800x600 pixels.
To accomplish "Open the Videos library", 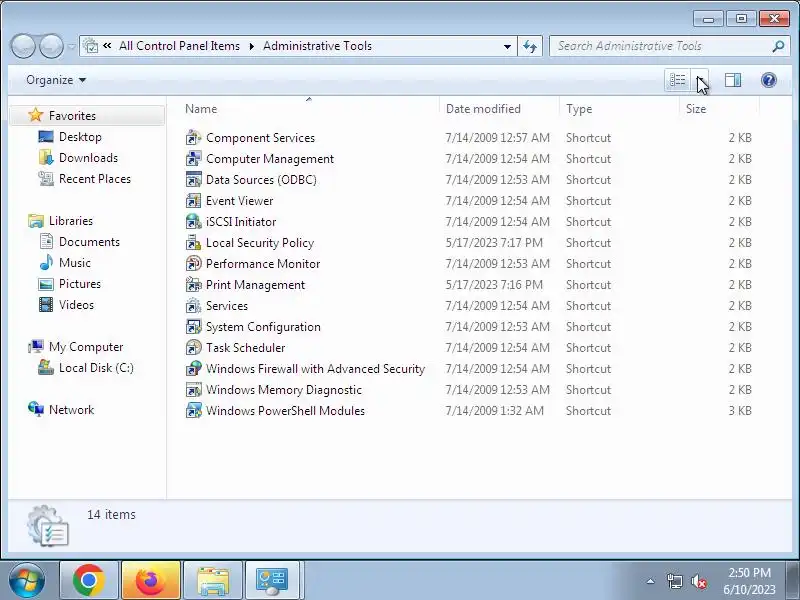I will tap(77, 305).
